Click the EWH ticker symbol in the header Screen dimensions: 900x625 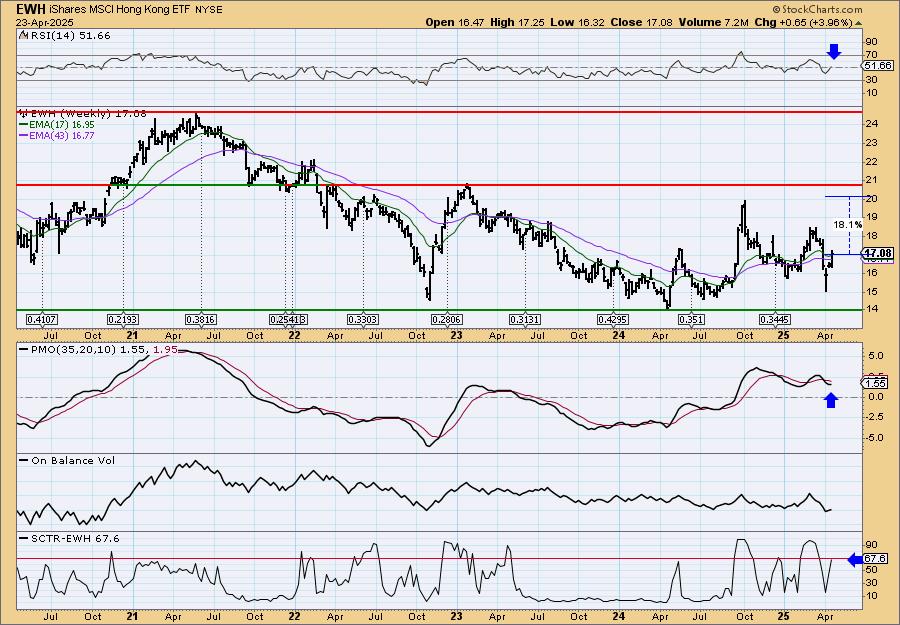pyautogui.click(x=30, y=9)
